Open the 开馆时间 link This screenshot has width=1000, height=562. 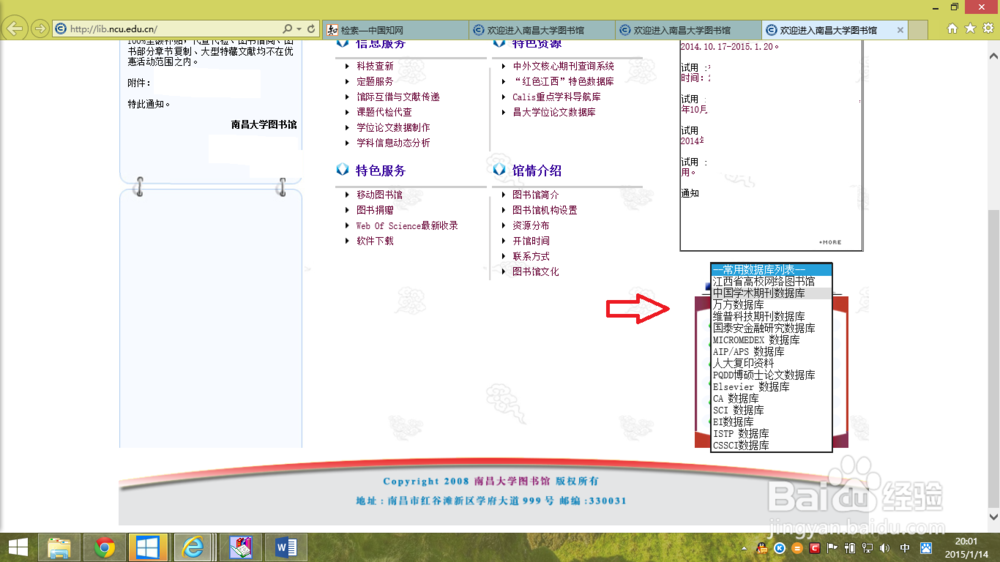(x=531, y=241)
